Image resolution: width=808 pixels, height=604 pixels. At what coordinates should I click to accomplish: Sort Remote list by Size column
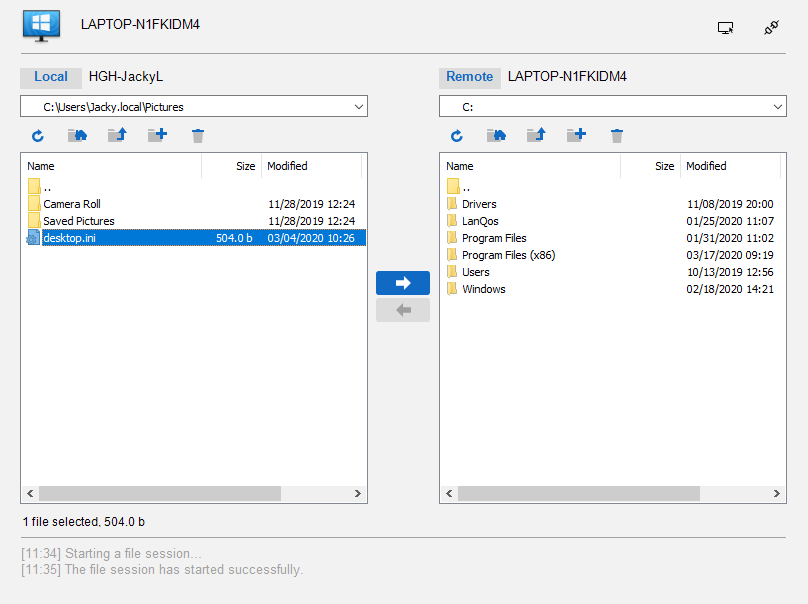[650, 166]
